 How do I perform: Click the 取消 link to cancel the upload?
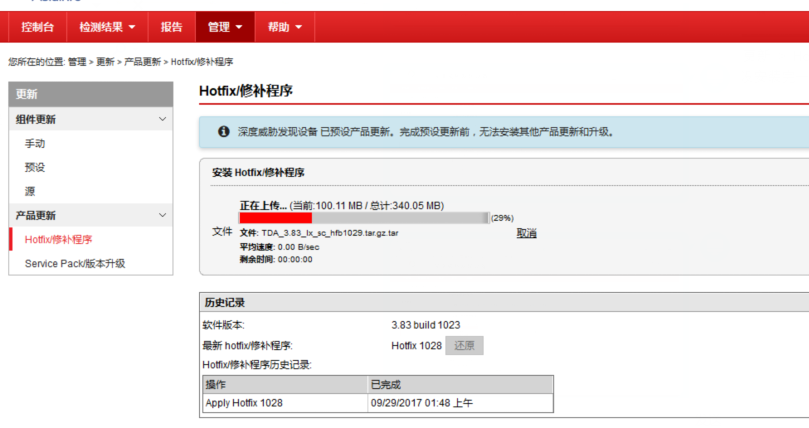click(526, 233)
